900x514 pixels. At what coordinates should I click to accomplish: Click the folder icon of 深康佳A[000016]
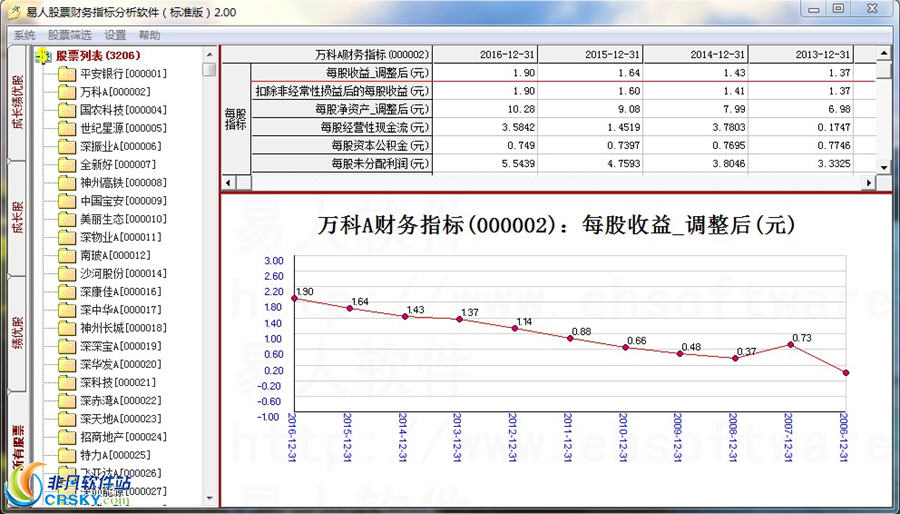(x=67, y=292)
